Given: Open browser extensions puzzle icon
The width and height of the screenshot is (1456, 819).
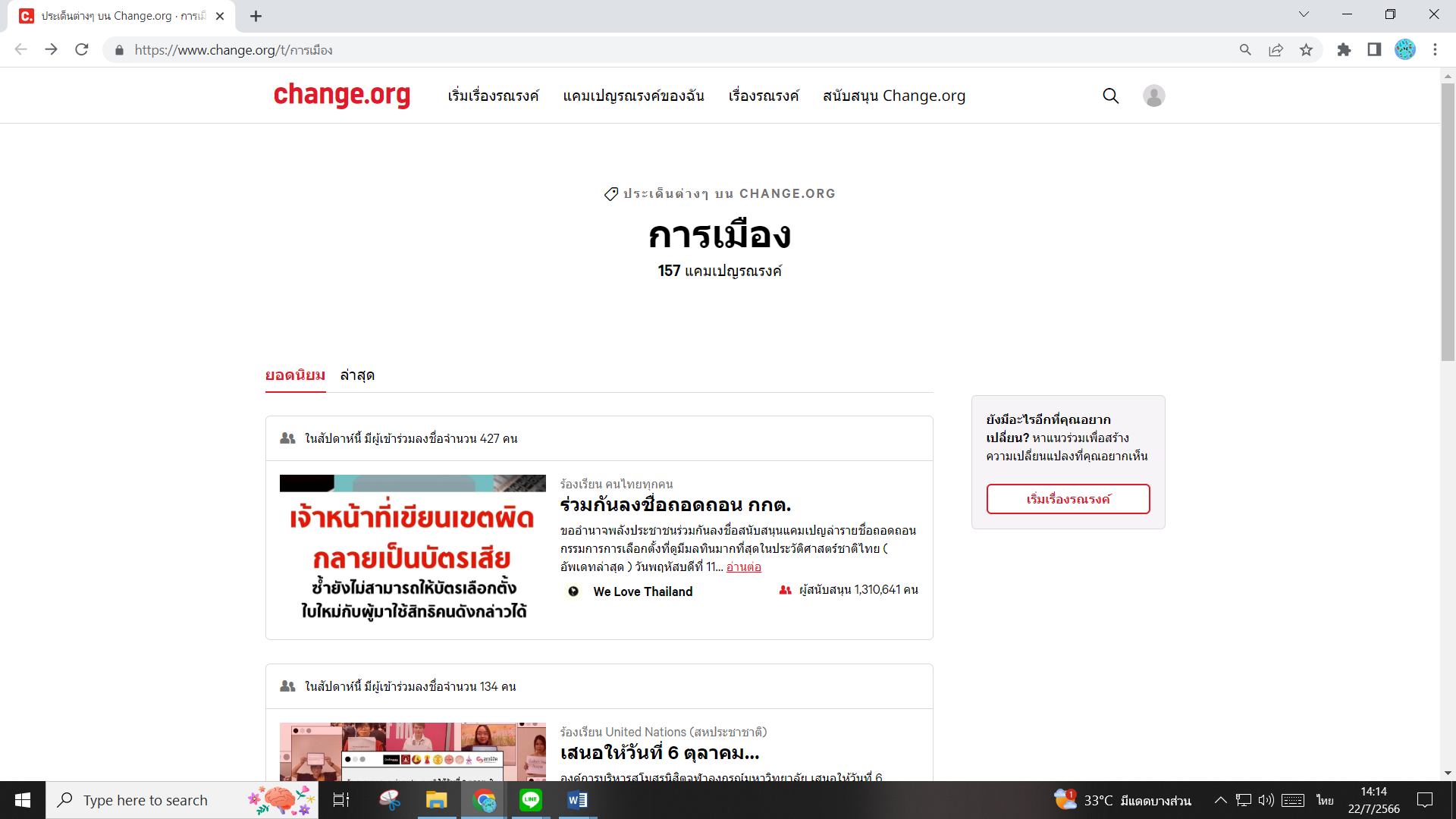Looking at the screenshot, I should [x=1344, y=49].
